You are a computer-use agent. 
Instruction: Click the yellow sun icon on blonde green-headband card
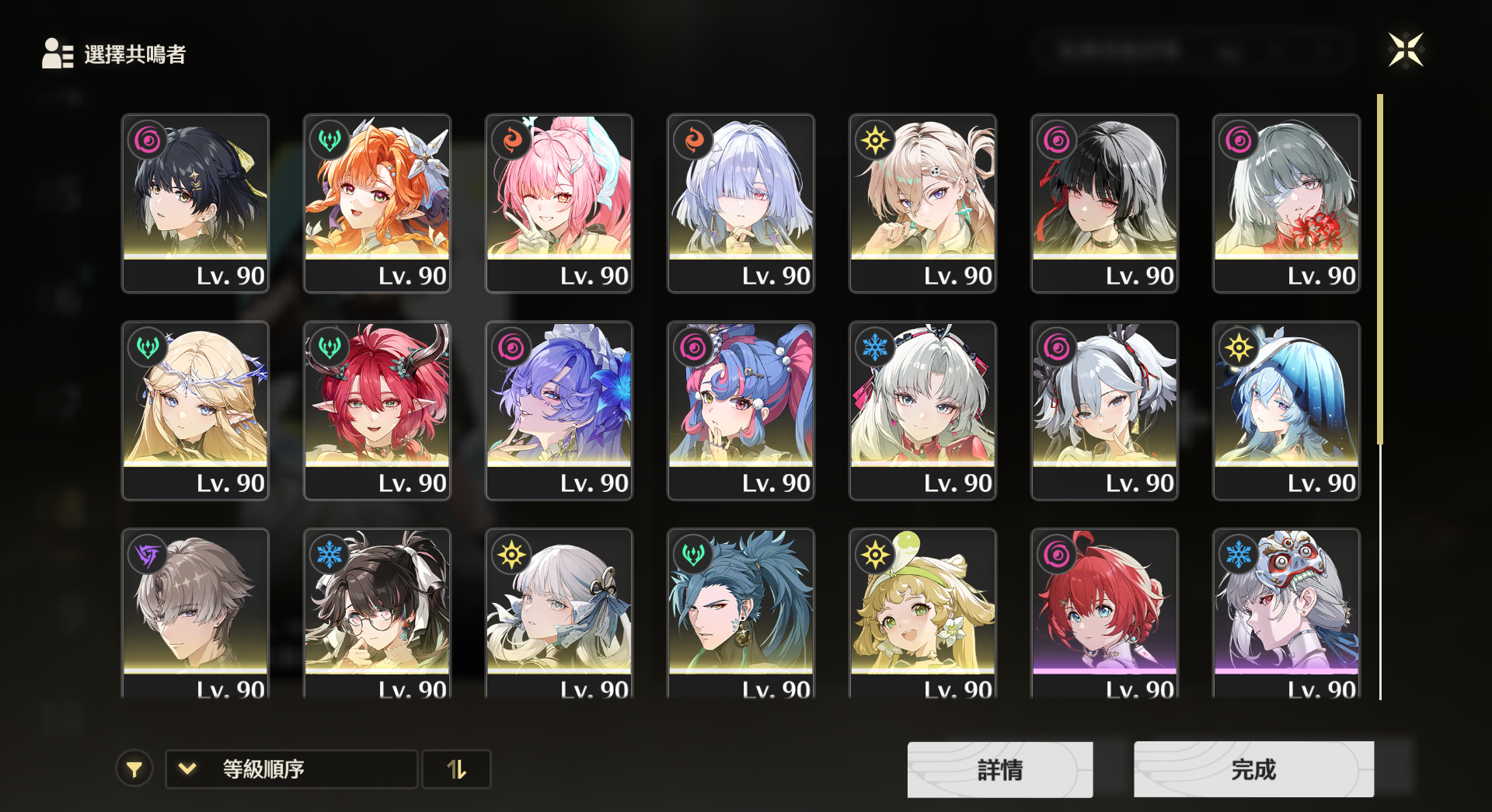876,555
